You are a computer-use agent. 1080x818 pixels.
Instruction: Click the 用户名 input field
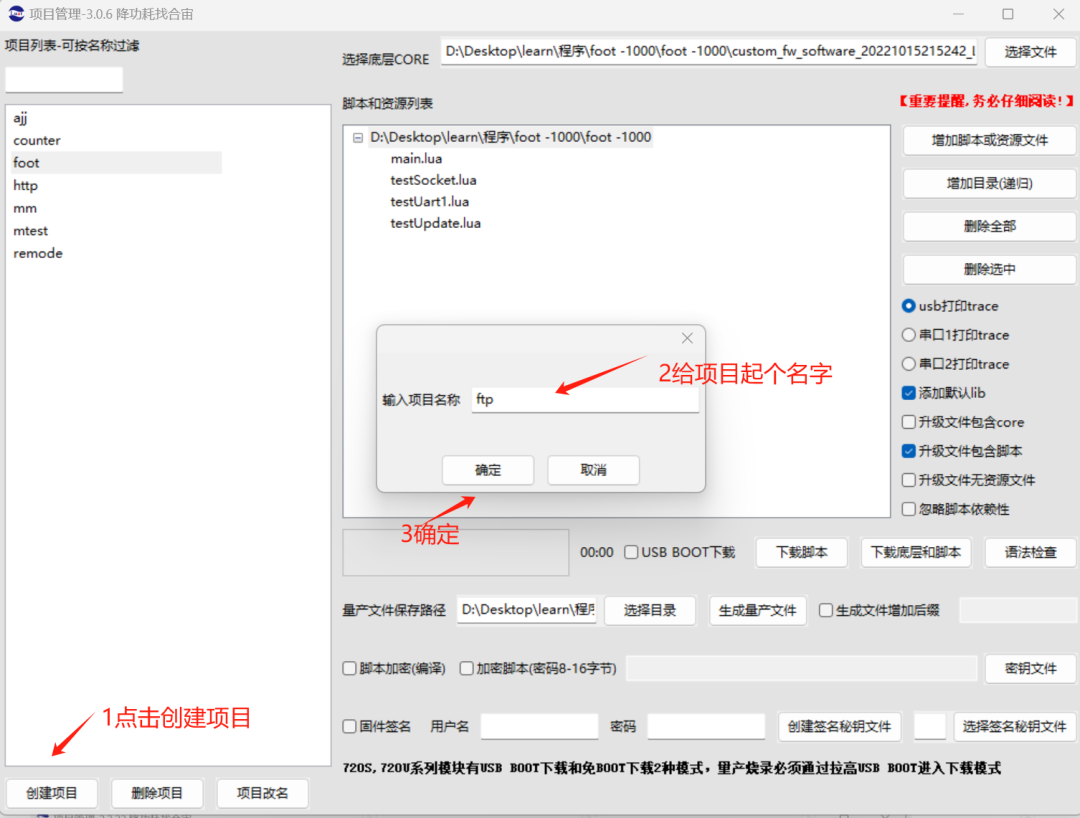[x=539, y=726]
